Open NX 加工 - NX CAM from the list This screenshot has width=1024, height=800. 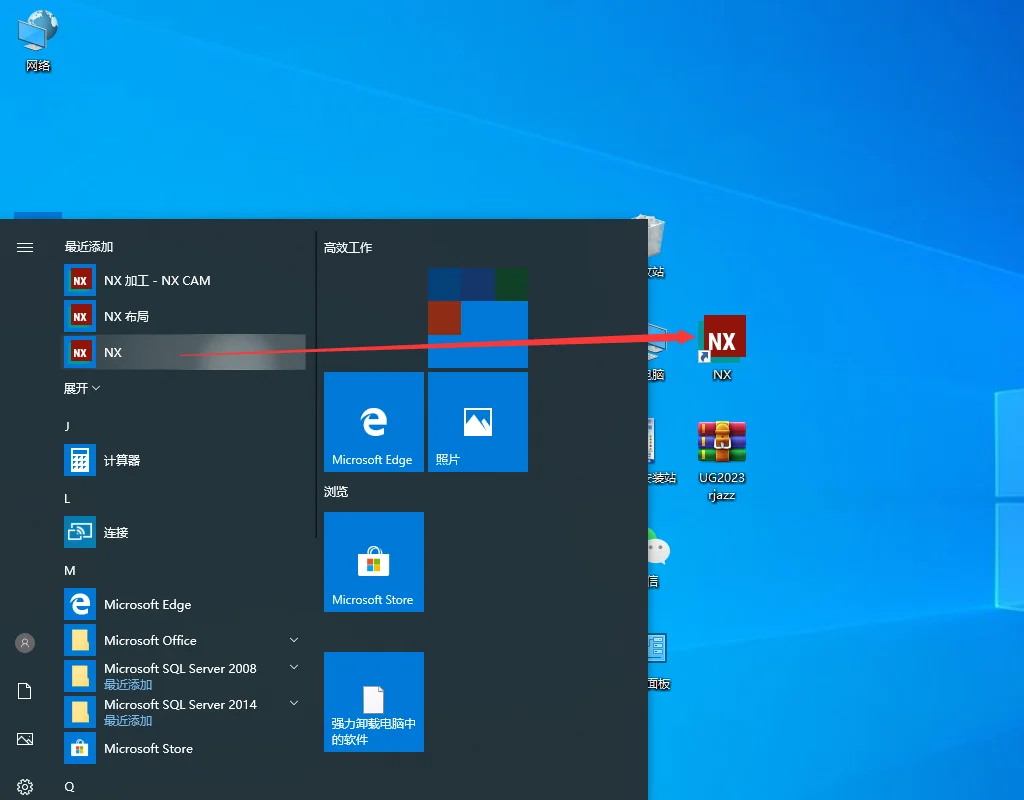pos(184,280)
